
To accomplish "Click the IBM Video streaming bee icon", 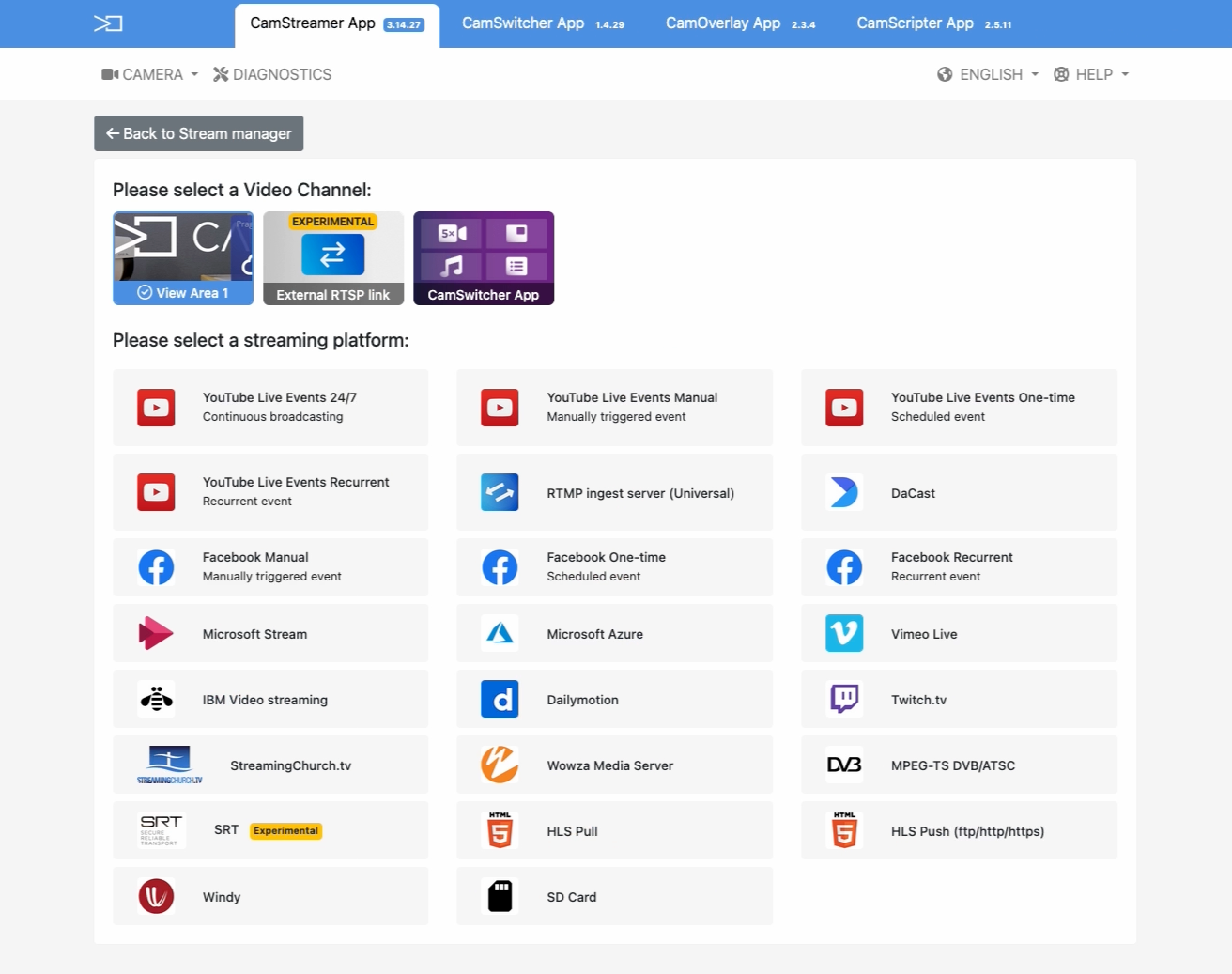I will pos(156,699).
